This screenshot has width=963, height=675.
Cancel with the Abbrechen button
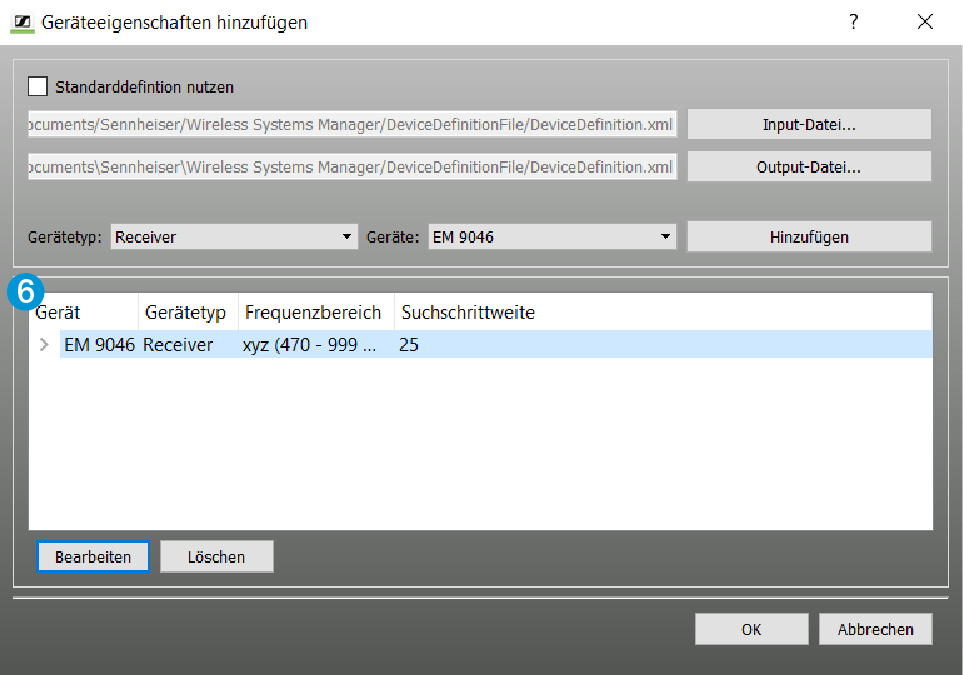click(875, 629)
